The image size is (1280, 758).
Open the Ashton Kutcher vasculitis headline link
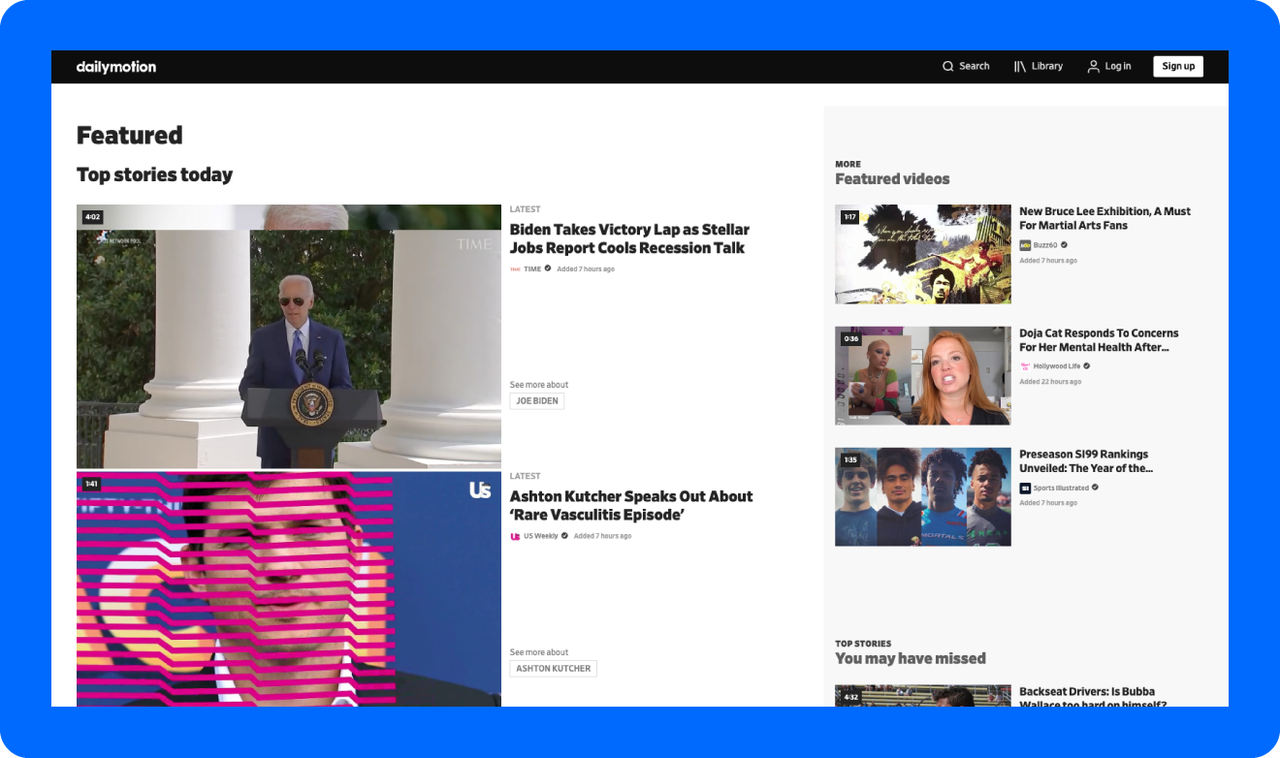(x=631, y=505)
